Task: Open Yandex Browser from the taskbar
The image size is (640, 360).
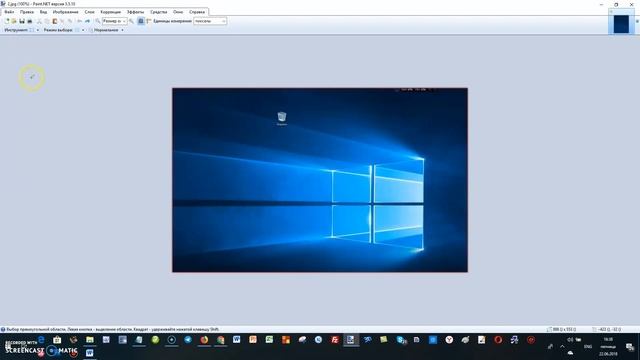Action: coord(449,340)
